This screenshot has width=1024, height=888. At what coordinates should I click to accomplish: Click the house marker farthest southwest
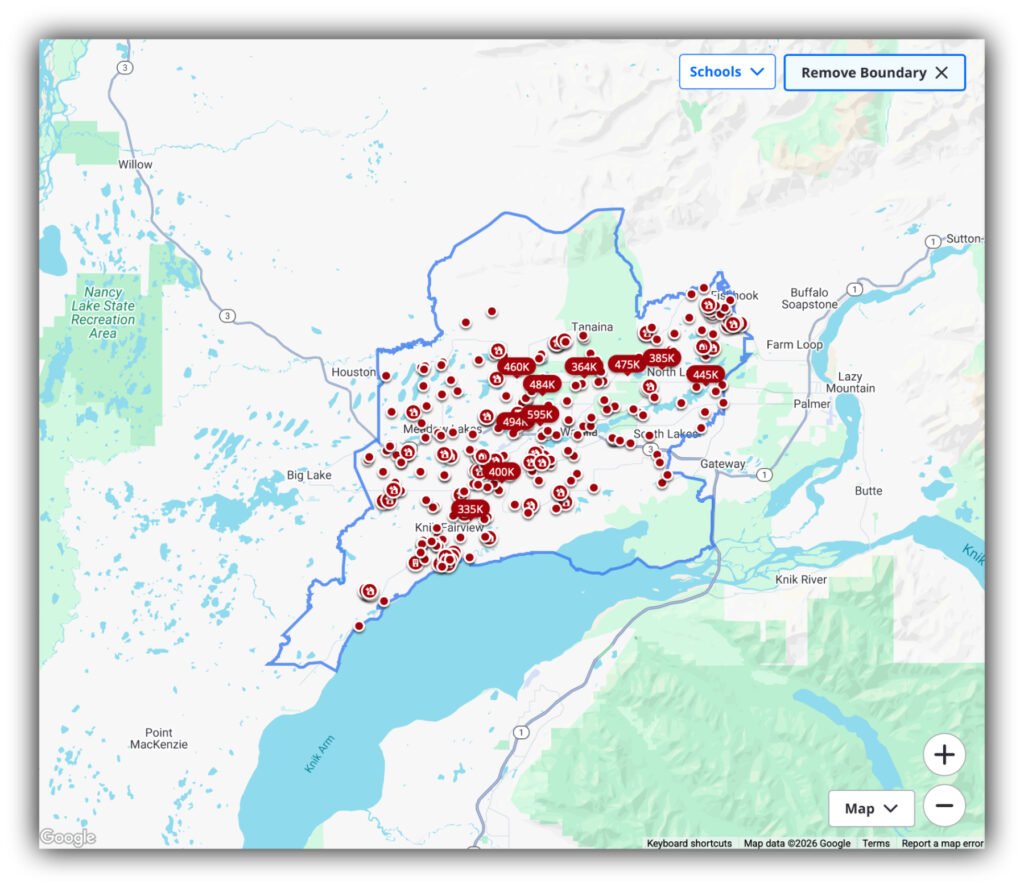(x=369, y=591)
